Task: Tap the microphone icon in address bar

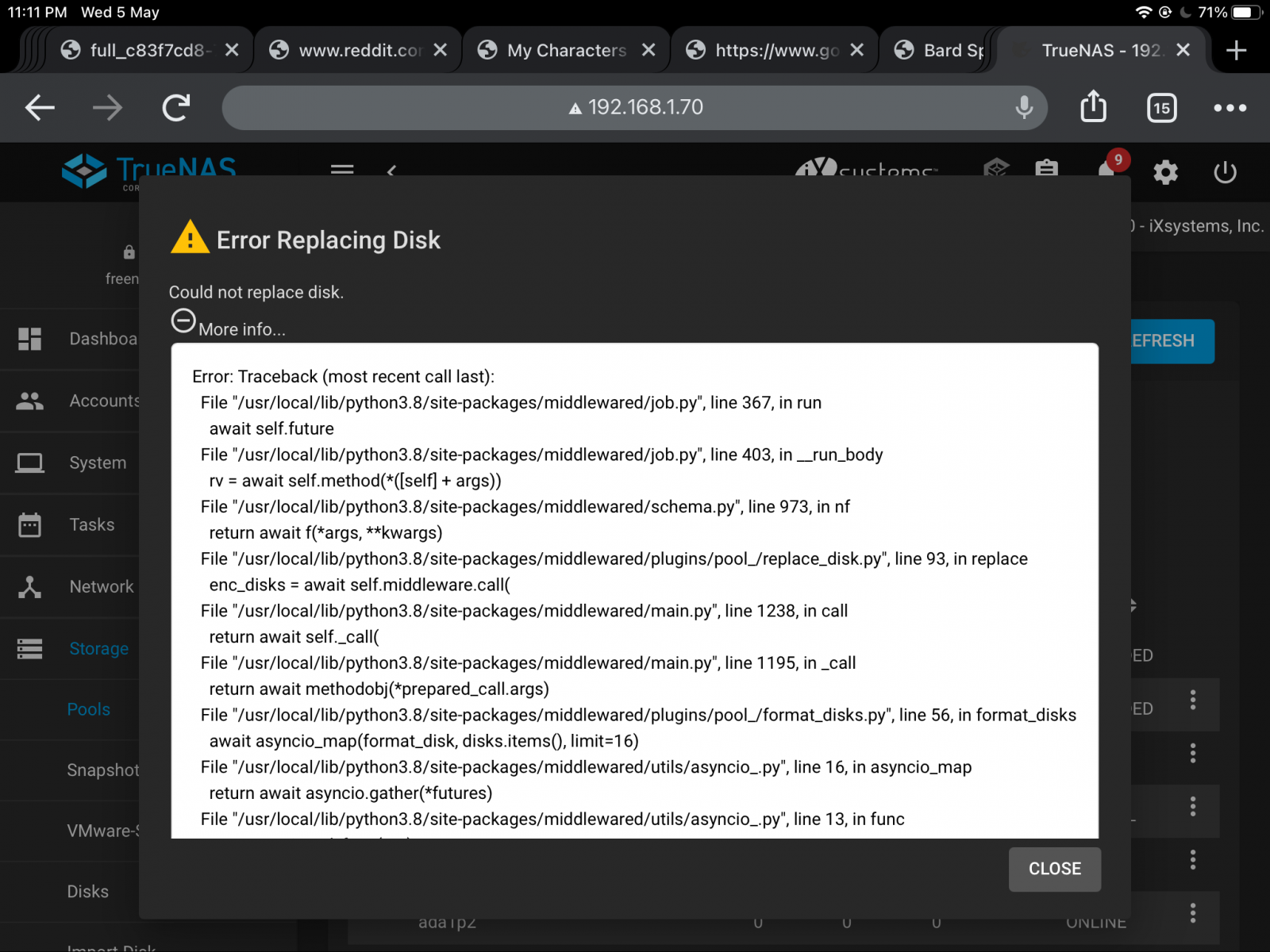Action: coord(1024,107)
